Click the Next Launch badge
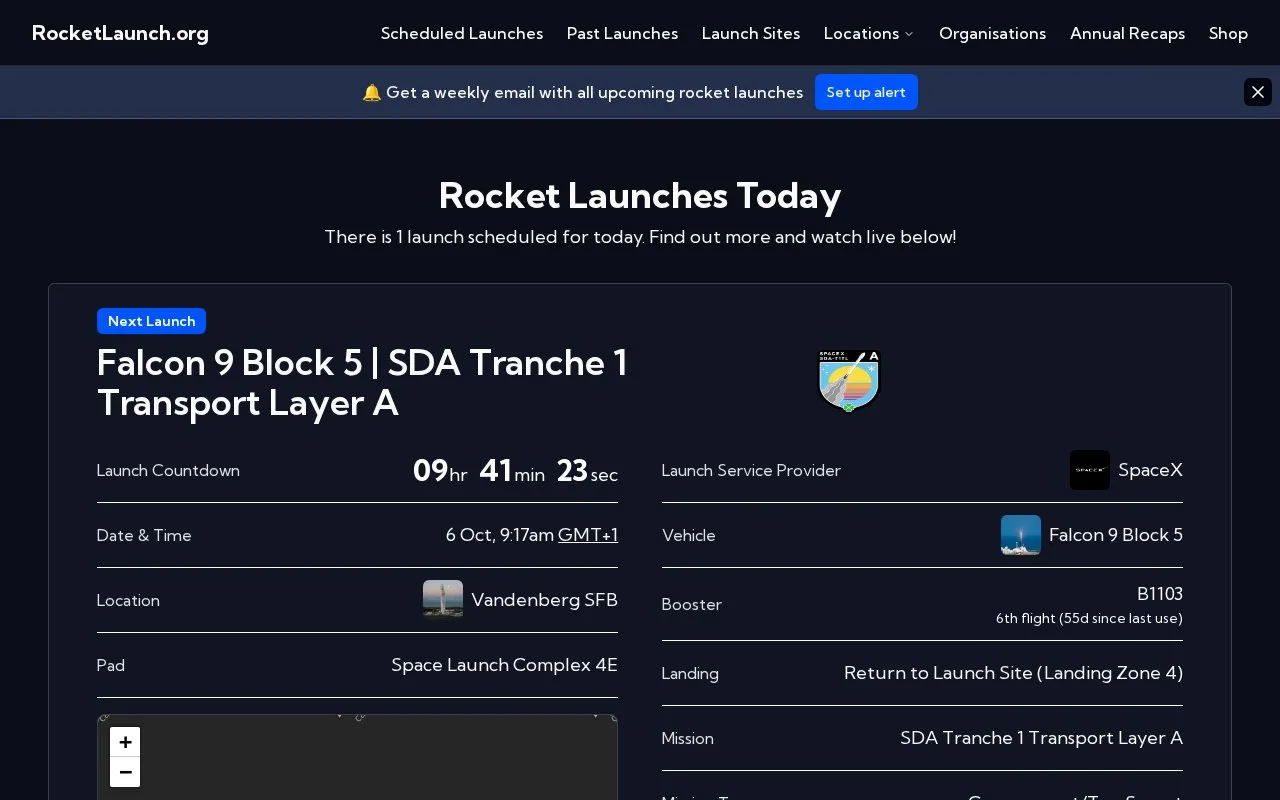1280x800 pixels. 151,321
